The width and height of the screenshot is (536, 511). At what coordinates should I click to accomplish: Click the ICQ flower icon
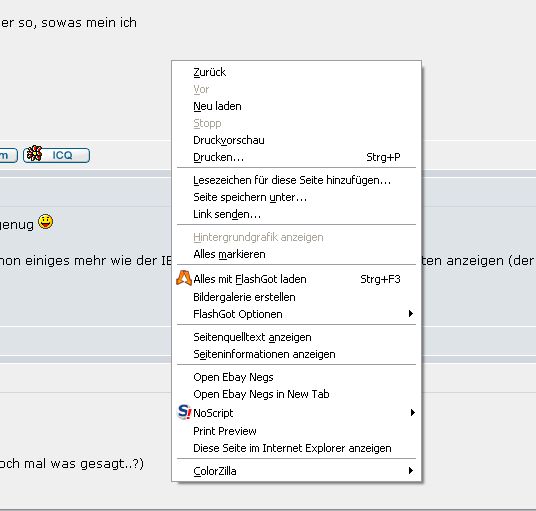click(x=35, y=153)
